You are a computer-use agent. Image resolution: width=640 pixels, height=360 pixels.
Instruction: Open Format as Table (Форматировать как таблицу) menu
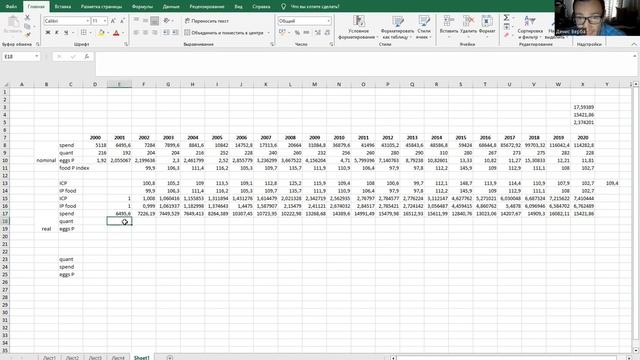[x=397, y=27]
